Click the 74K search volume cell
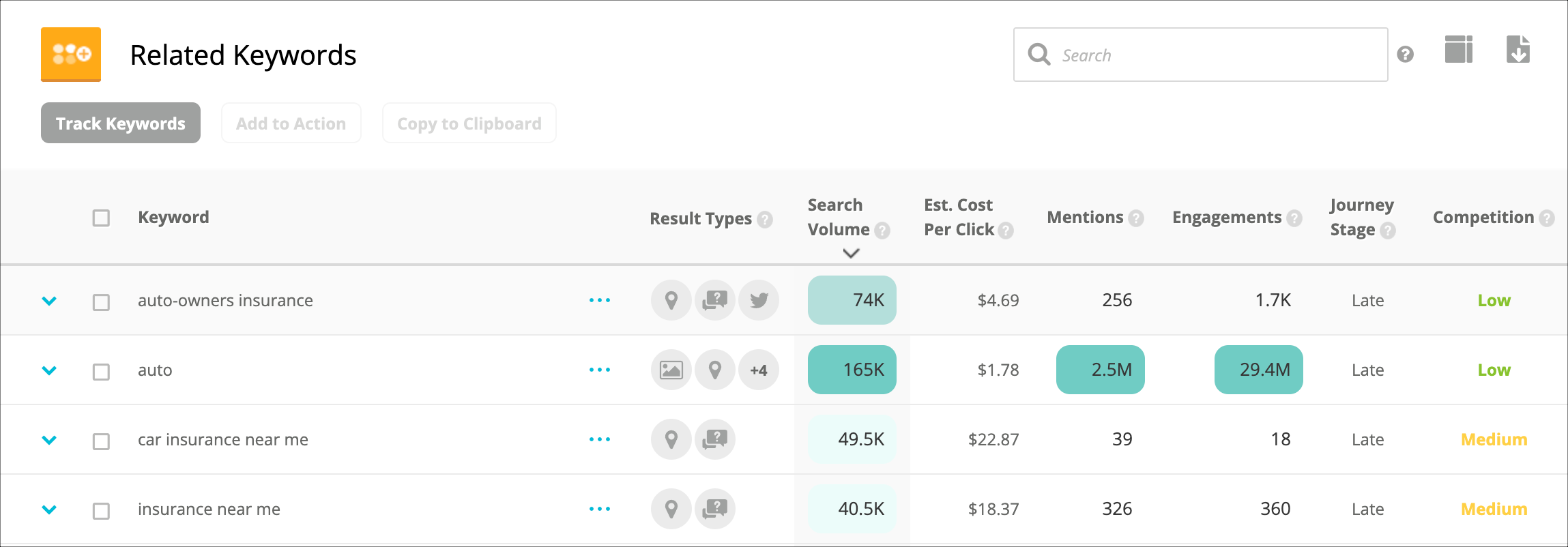The image size is (1568, 547). coord(852,300)
